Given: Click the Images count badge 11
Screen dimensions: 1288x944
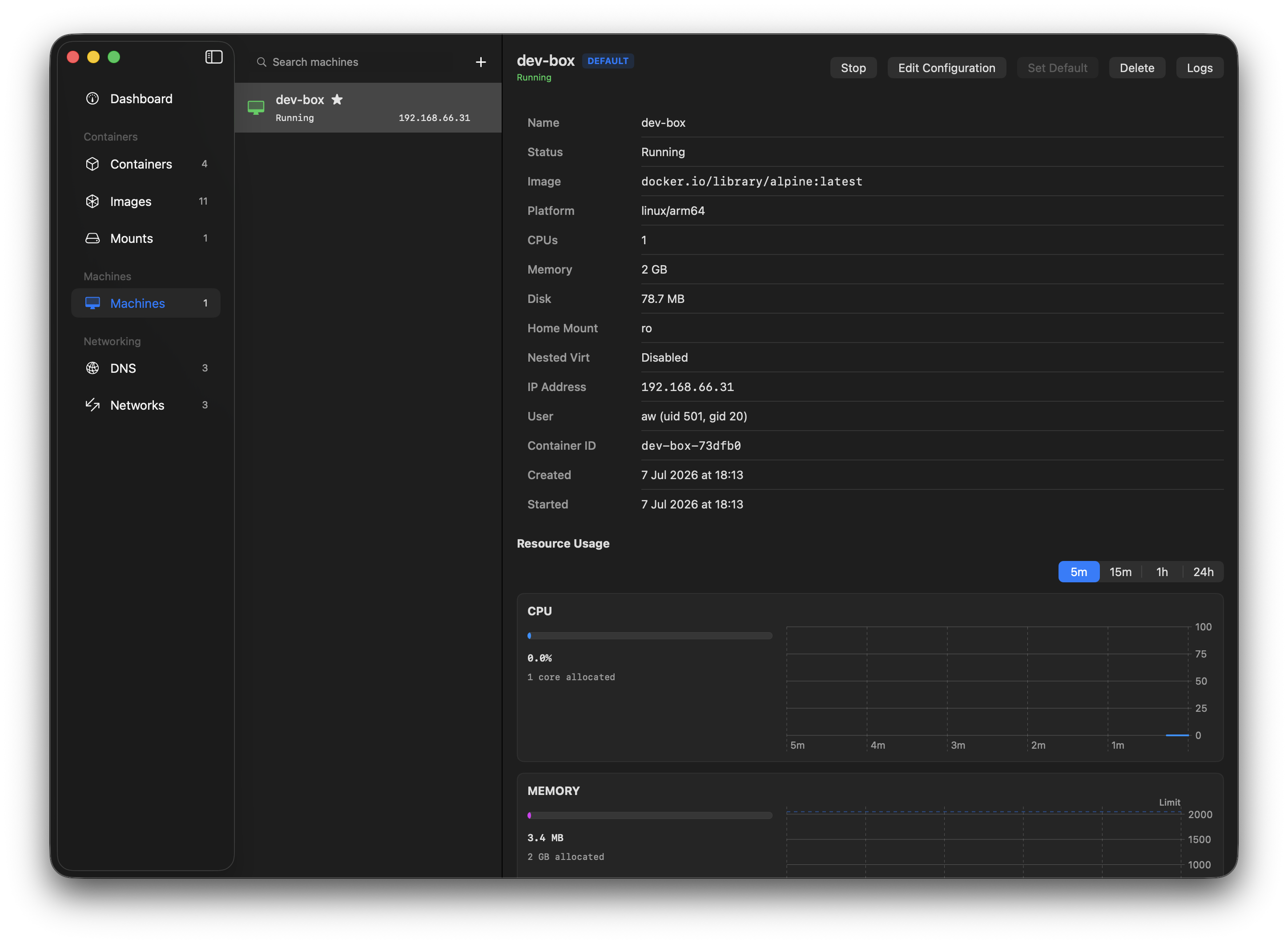Looking at the screenshot, I should click(203, 201).
